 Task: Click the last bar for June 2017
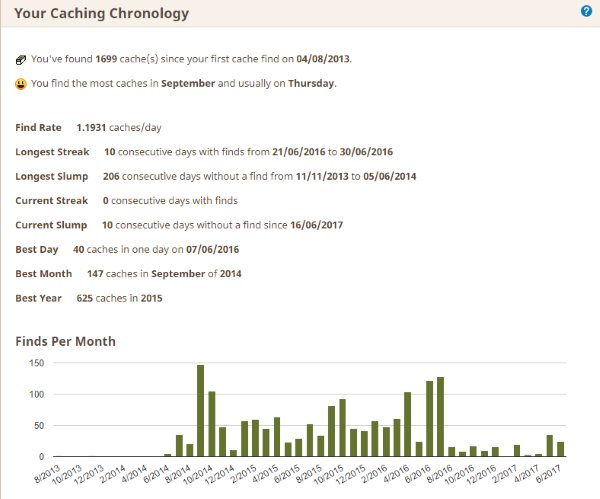561,449
